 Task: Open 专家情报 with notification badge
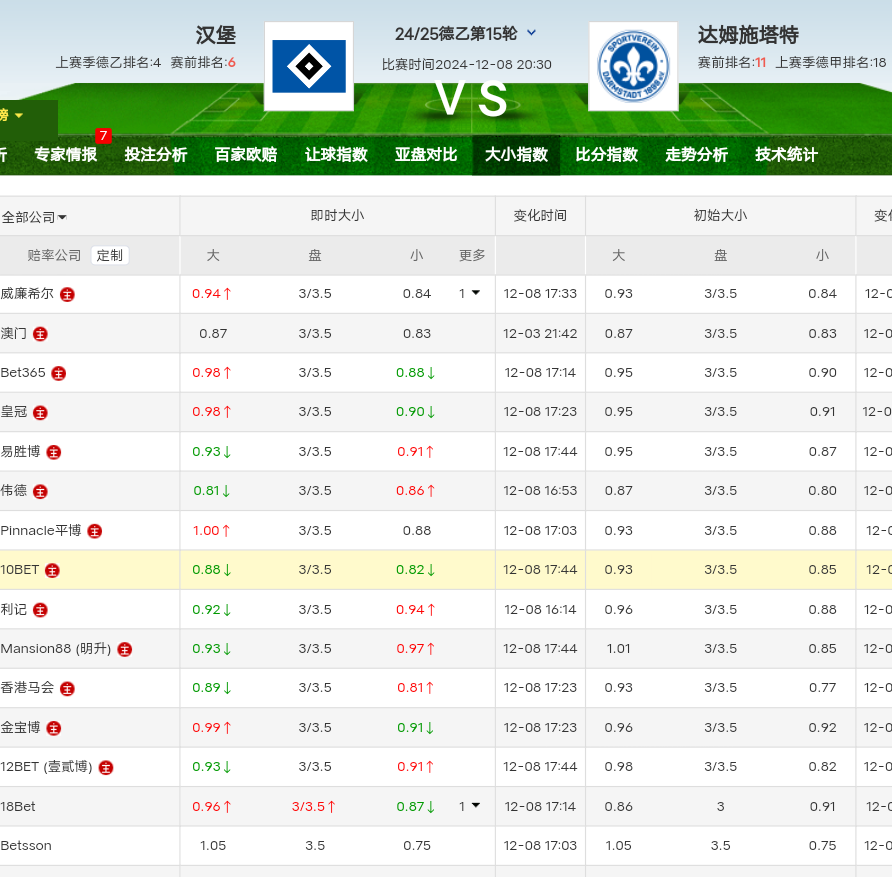66,155
